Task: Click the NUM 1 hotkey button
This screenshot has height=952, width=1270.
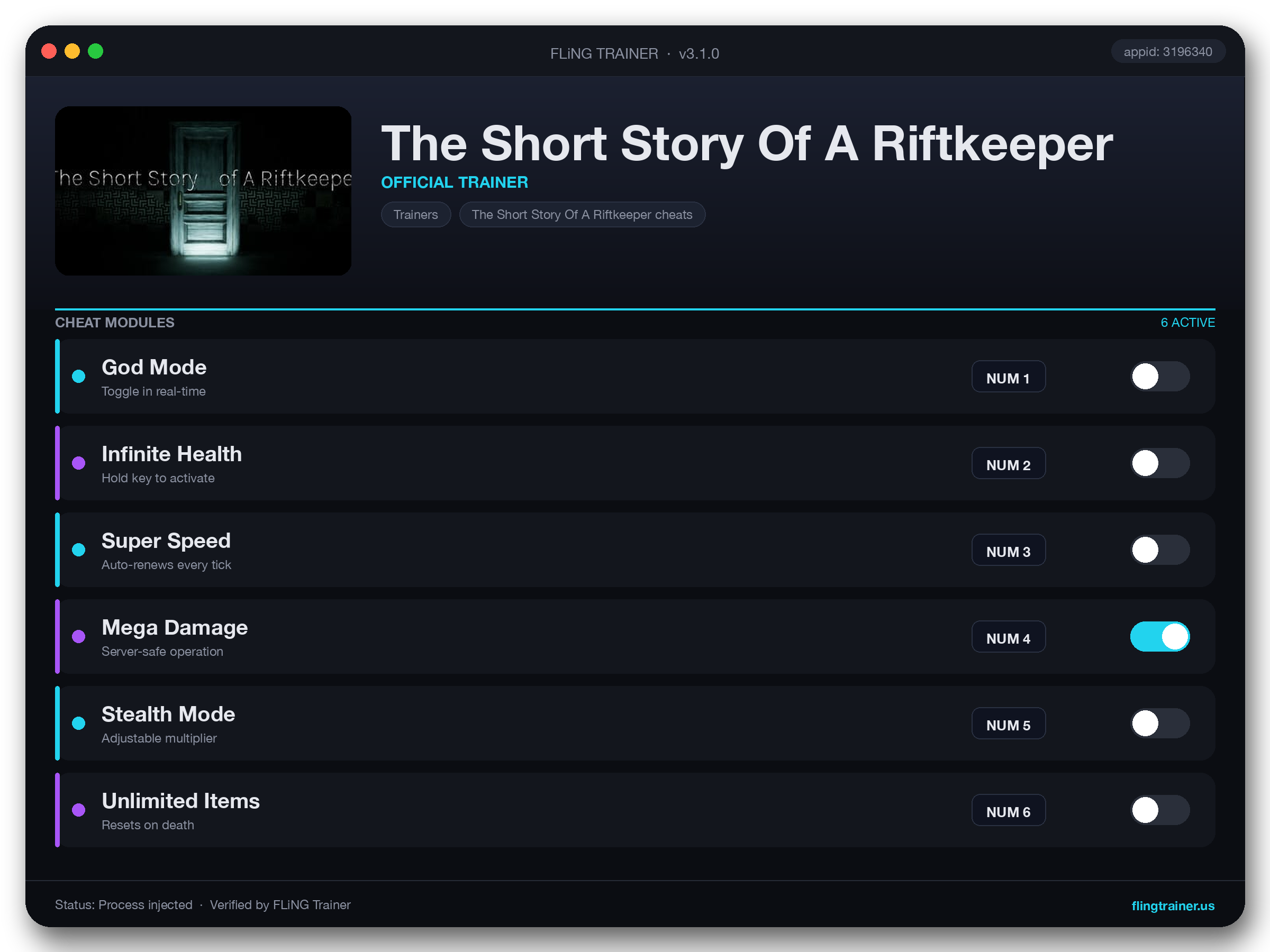Action: pos(1008,377)
